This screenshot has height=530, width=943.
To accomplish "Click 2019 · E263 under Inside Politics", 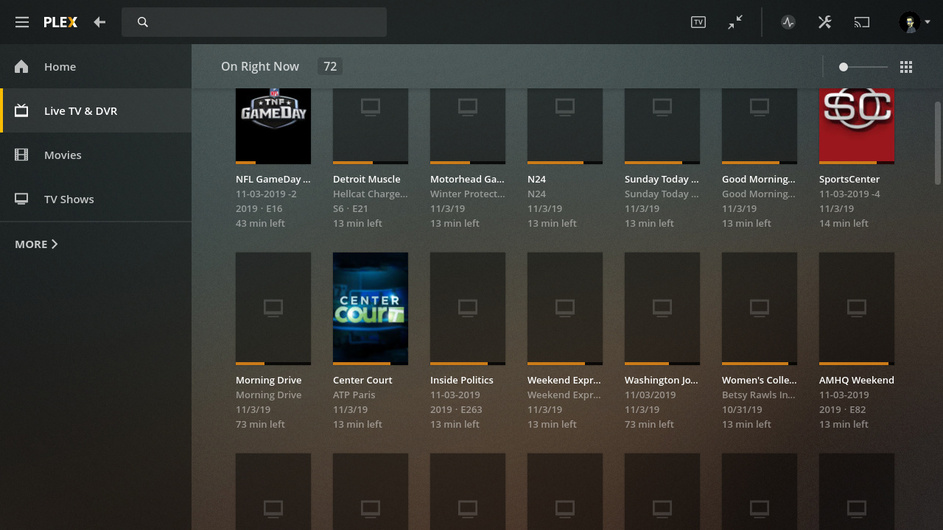I will pyautogui.click(x=456, y=409).
